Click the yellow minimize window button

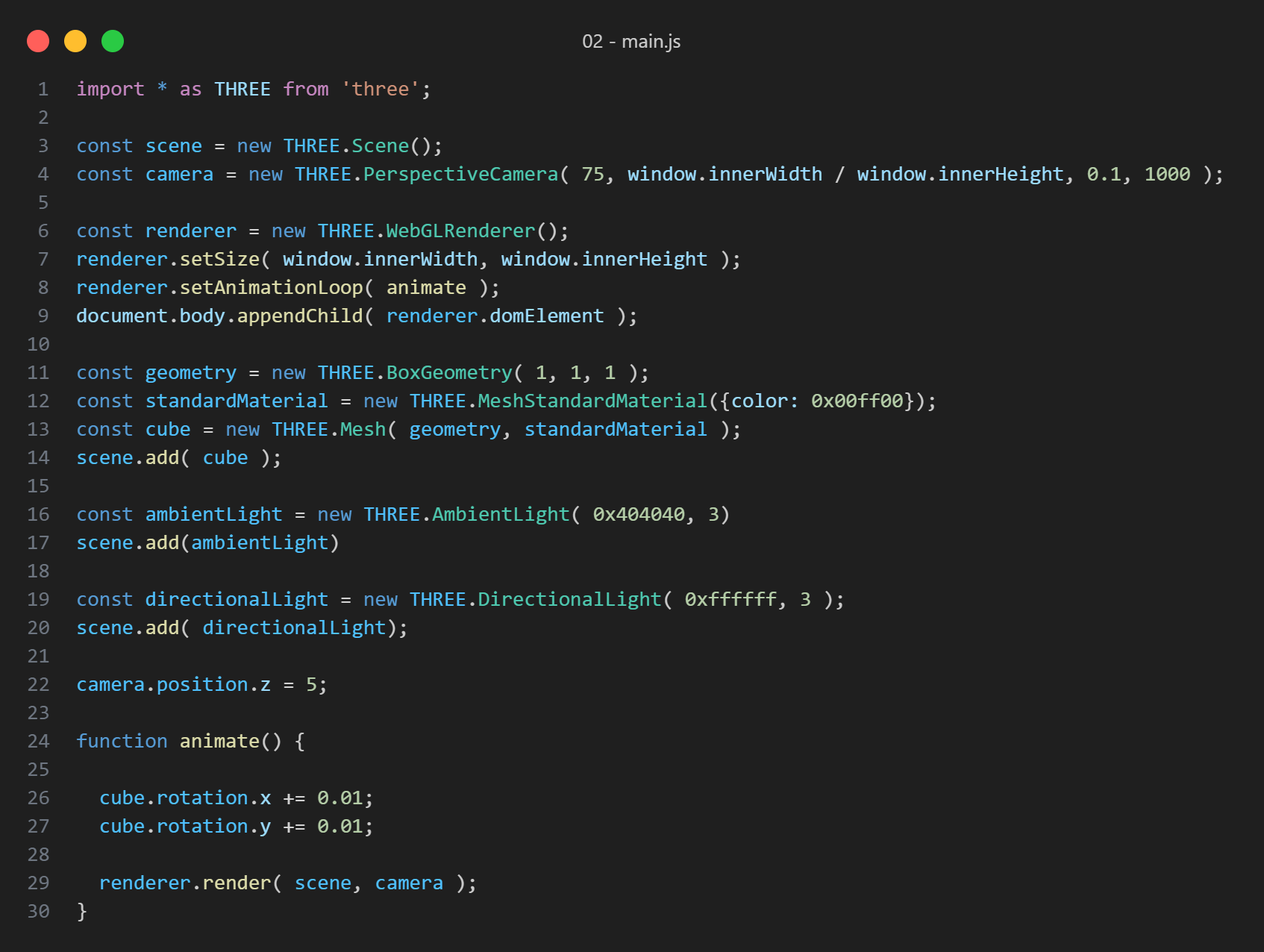(75, 41)
